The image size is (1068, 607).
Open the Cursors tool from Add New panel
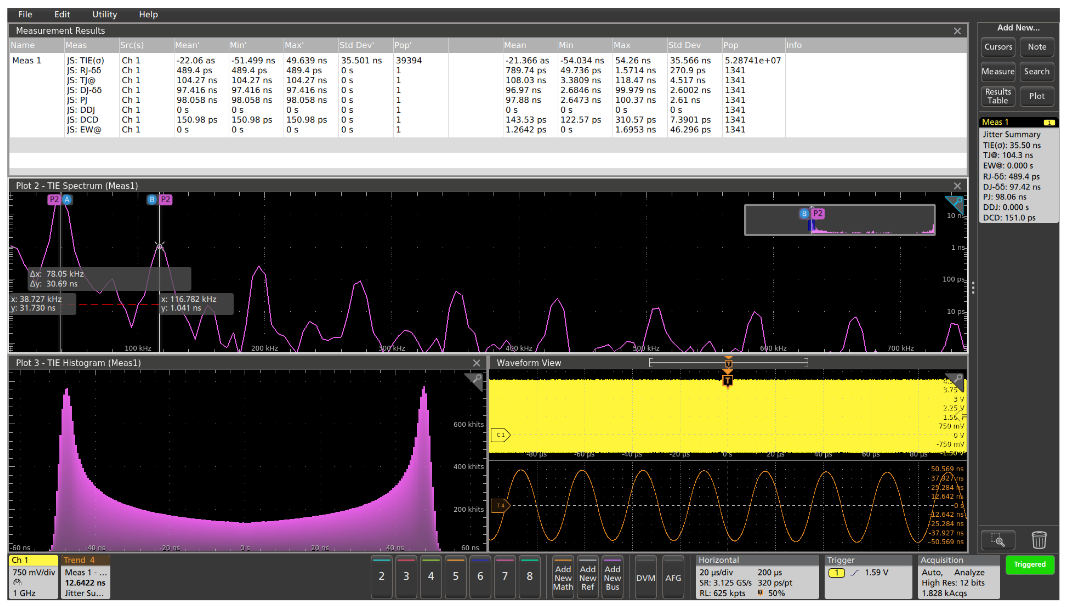[x=998, y=47]
